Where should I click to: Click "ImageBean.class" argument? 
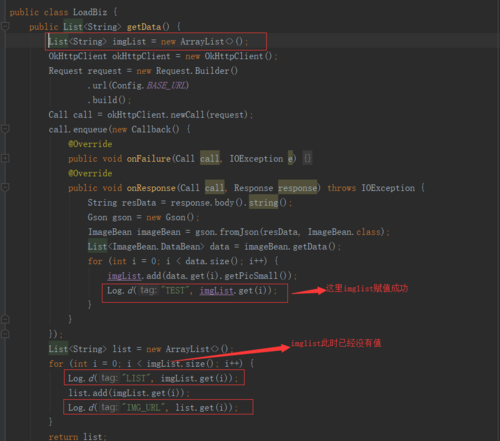click(344, 232)
